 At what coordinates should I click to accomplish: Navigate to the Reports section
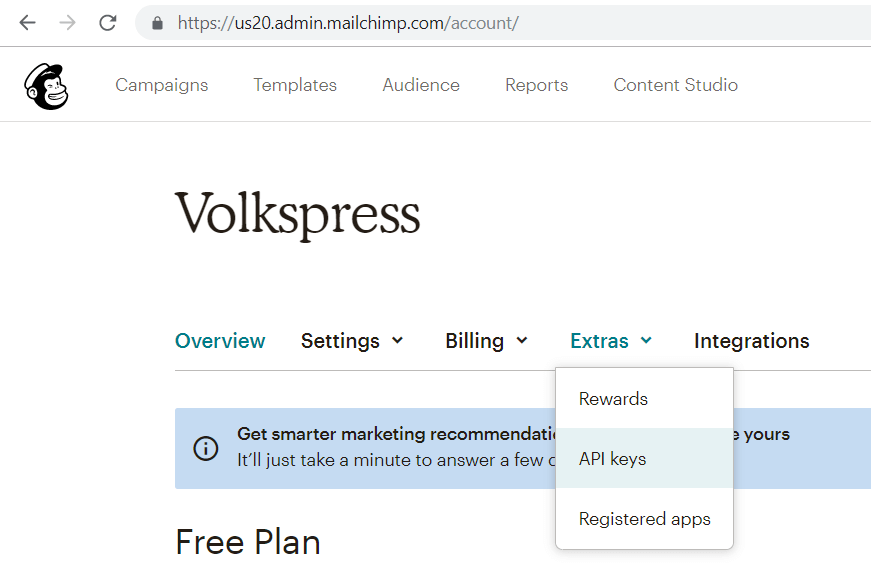click(x=536, y=85)
